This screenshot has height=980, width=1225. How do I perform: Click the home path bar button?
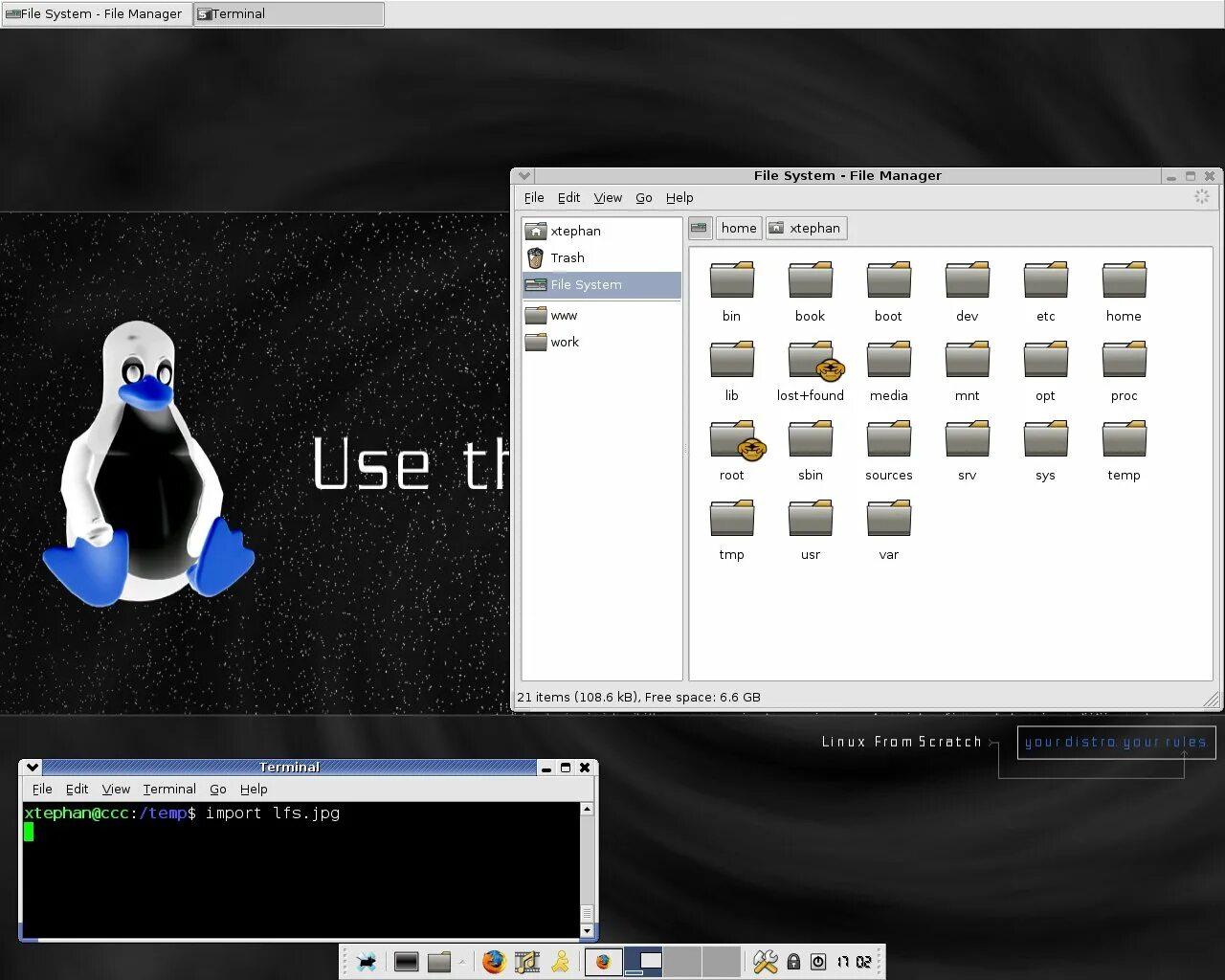739,228
